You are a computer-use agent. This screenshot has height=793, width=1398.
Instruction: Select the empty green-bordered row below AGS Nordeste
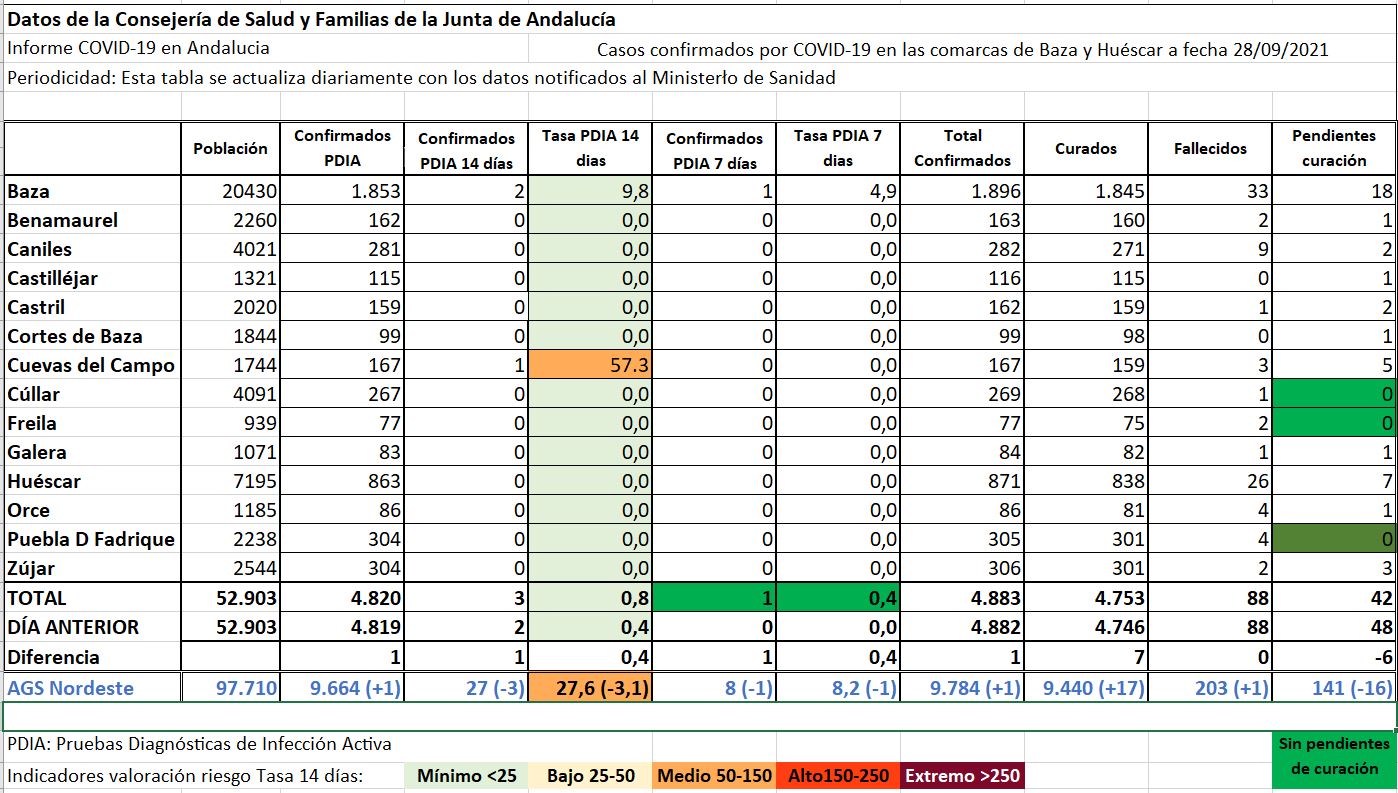[700, 716]
